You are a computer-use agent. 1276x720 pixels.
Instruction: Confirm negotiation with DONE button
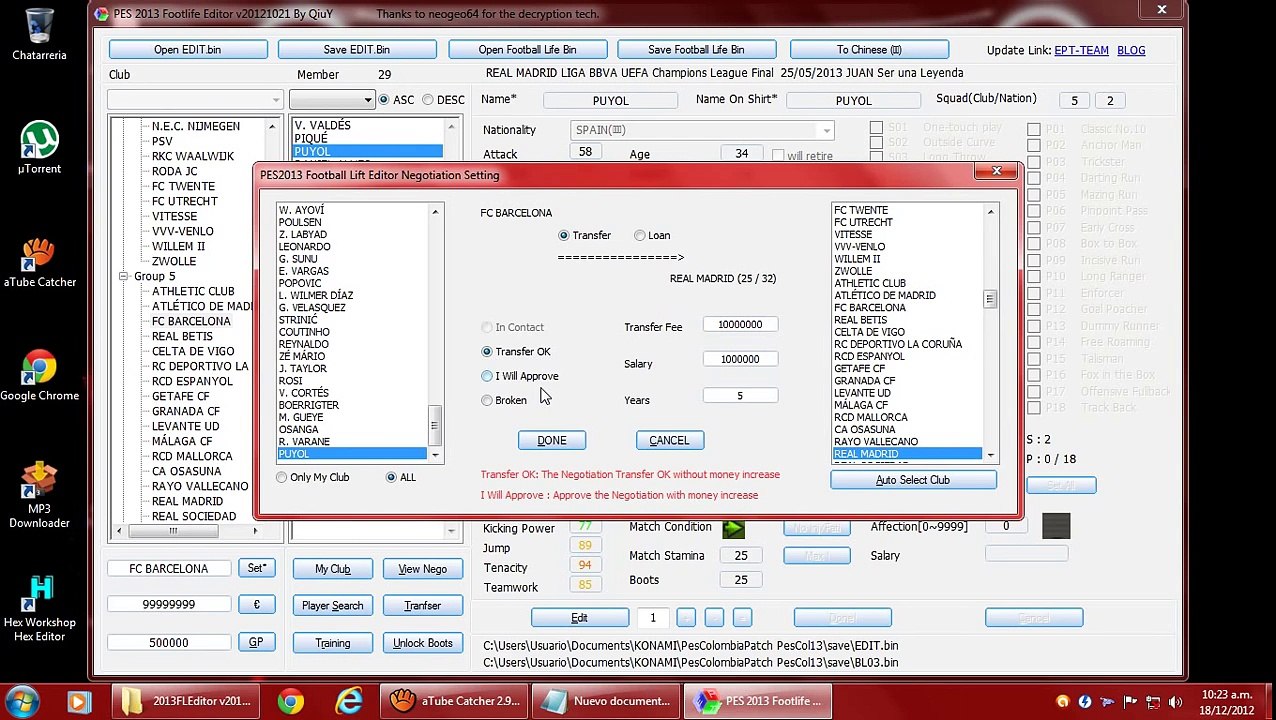click(x=552, y=440)
